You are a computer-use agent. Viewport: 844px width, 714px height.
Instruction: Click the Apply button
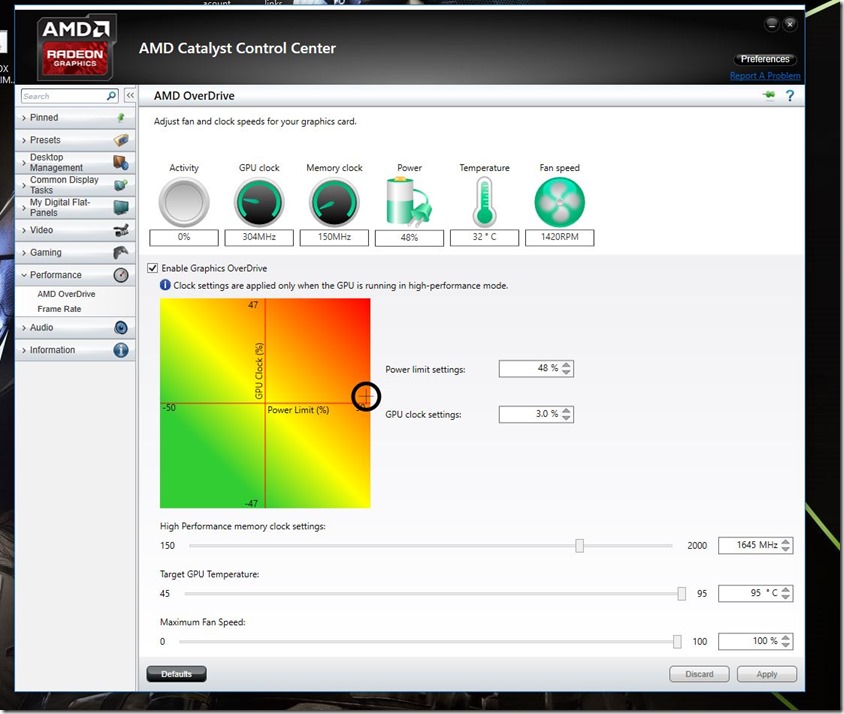pyautogui.click(x=766, y=674)
